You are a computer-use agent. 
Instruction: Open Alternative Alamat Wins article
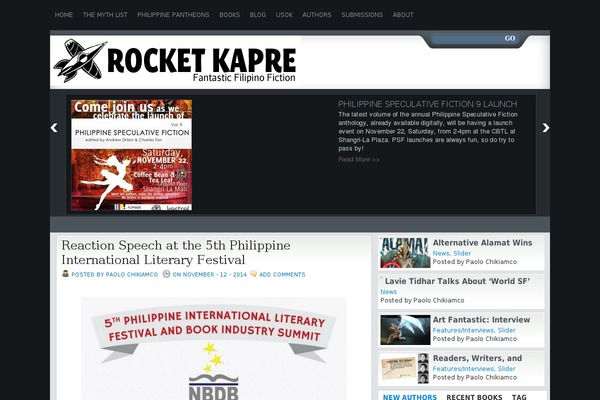point(482,243)
